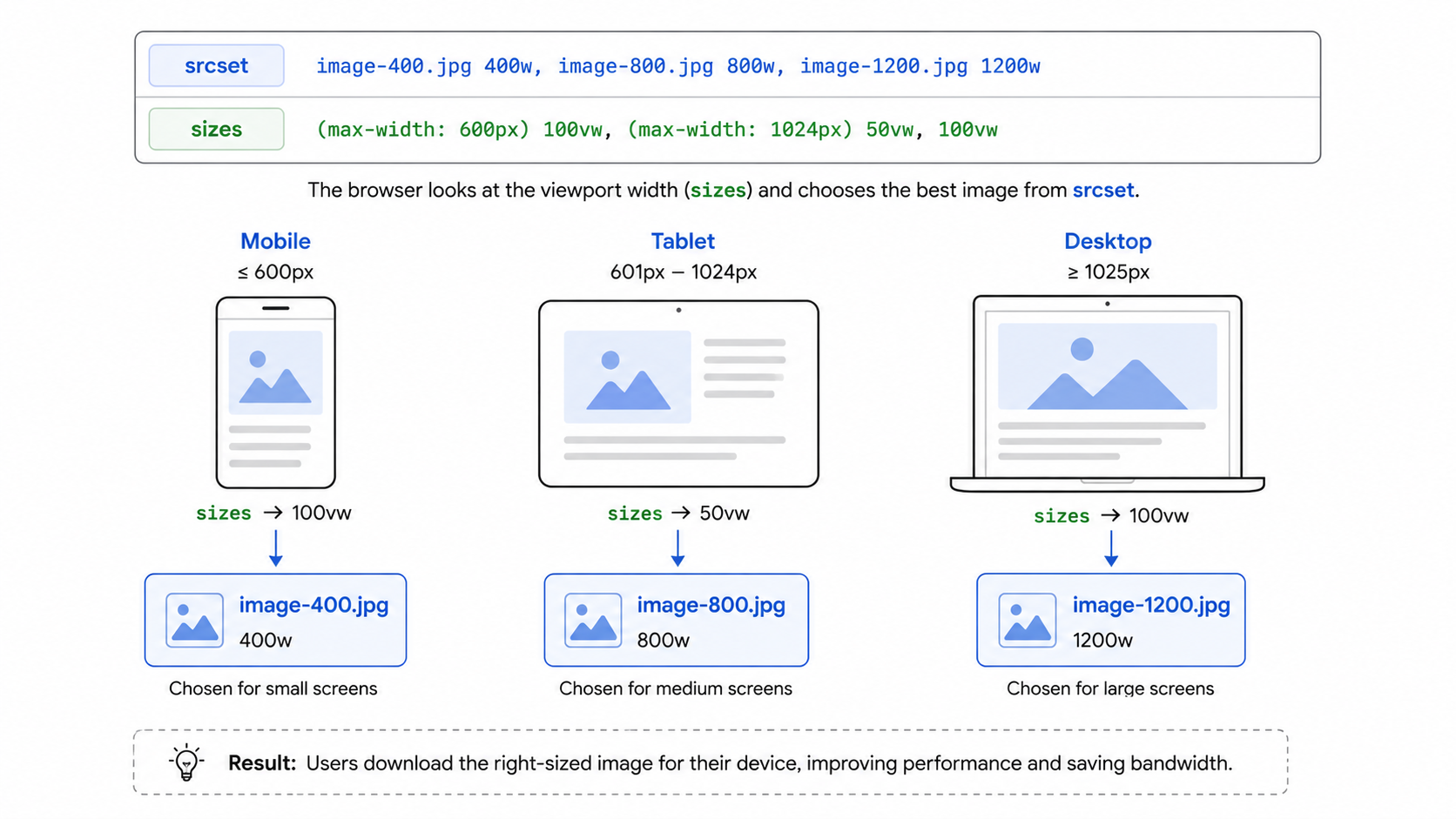The image size is (1456, 819).
Task: Click 'sizes → 100vw' under the phone
Action: pos(273,514)
